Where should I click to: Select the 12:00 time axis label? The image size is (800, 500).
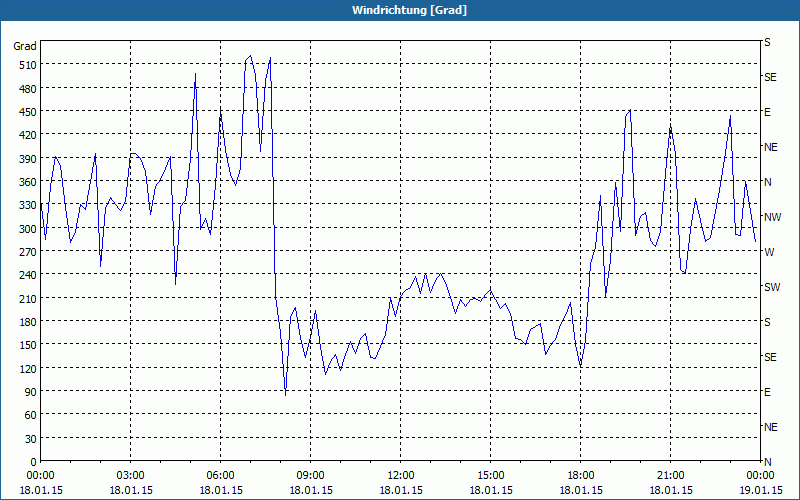[x=401, y=476]
